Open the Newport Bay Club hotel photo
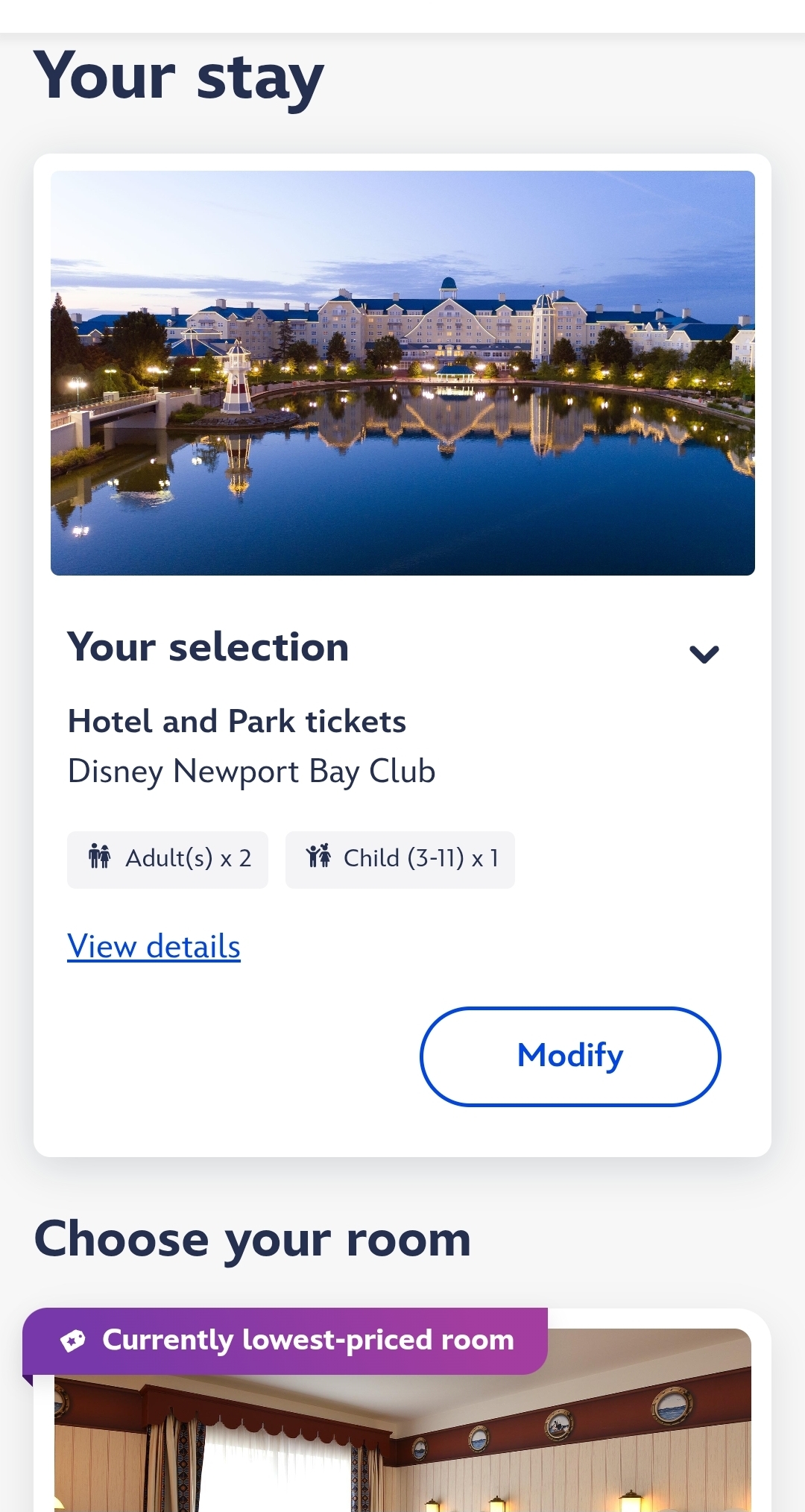 (x=402, y=373)
